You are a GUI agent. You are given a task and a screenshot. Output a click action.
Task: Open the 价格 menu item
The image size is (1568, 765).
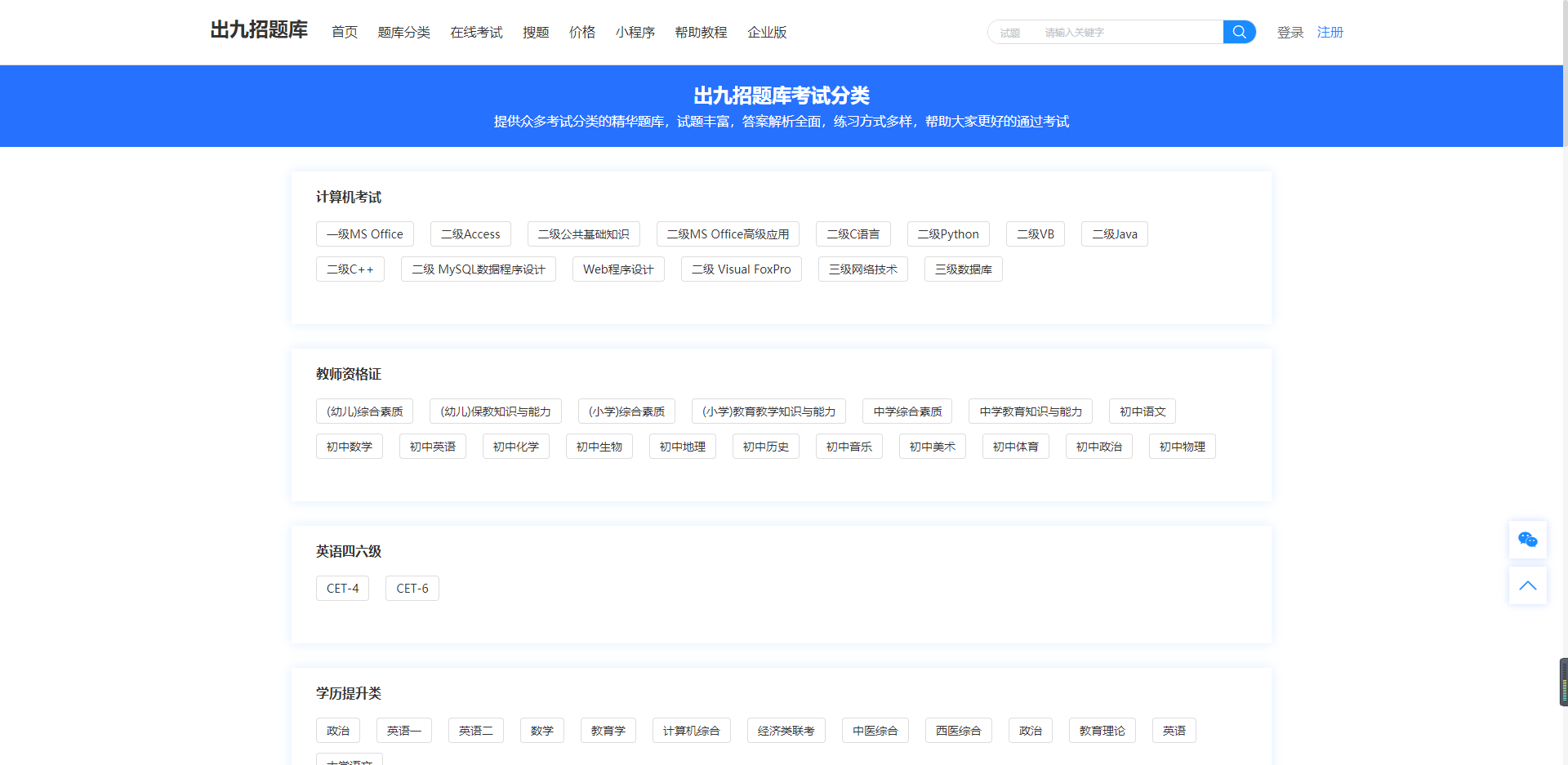tap(582, 33)
